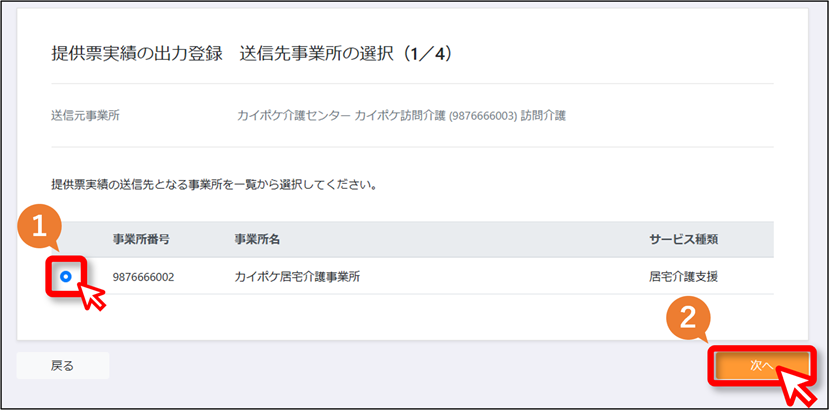
Task: Select the radio button for office 9876666002
Action: pos(66,276)
